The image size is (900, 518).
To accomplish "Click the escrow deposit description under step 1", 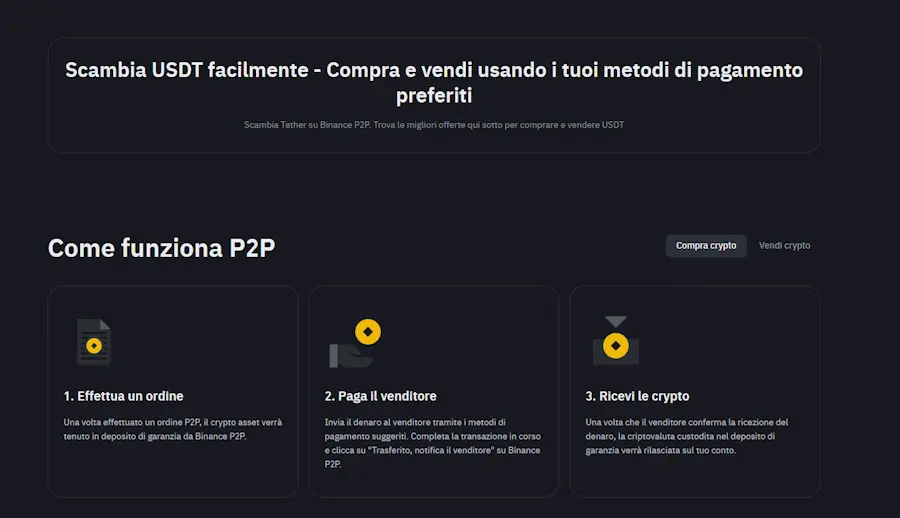I will pos(173,429).
